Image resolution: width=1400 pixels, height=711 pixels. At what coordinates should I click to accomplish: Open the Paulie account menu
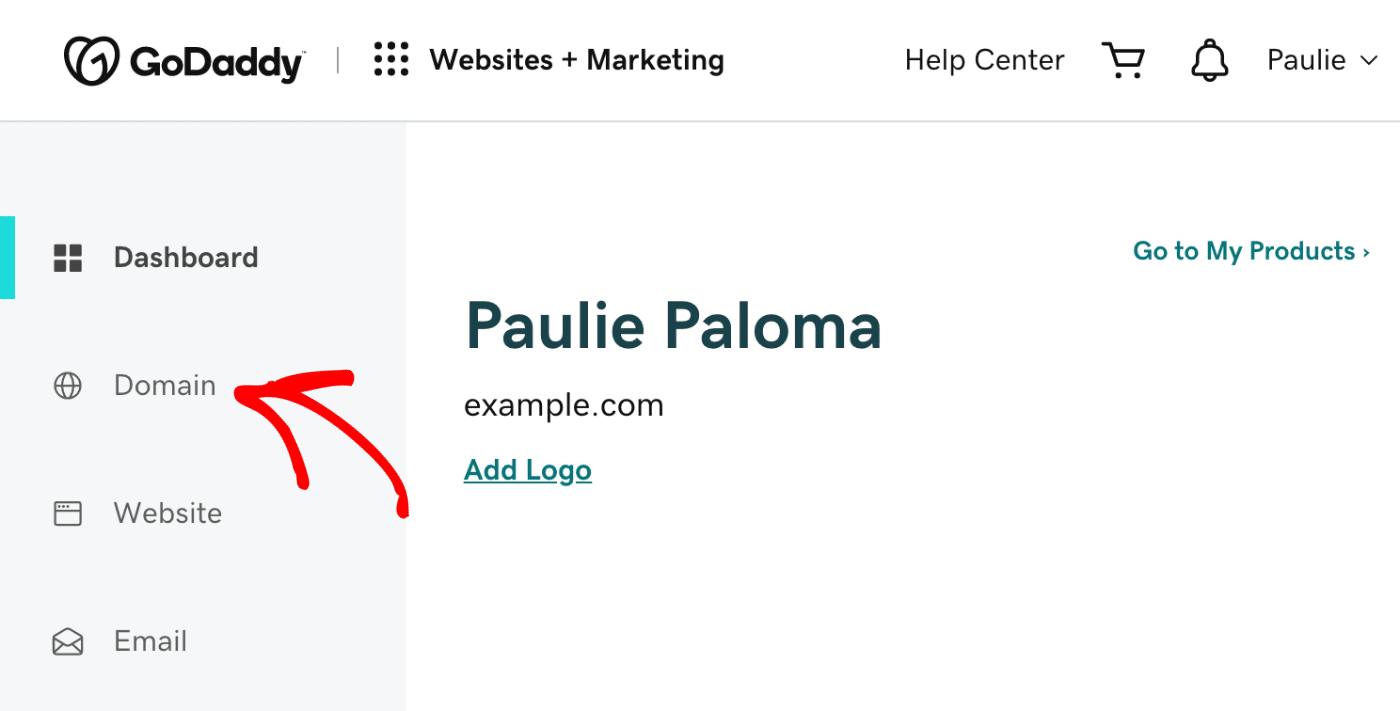click(1306, 59)
